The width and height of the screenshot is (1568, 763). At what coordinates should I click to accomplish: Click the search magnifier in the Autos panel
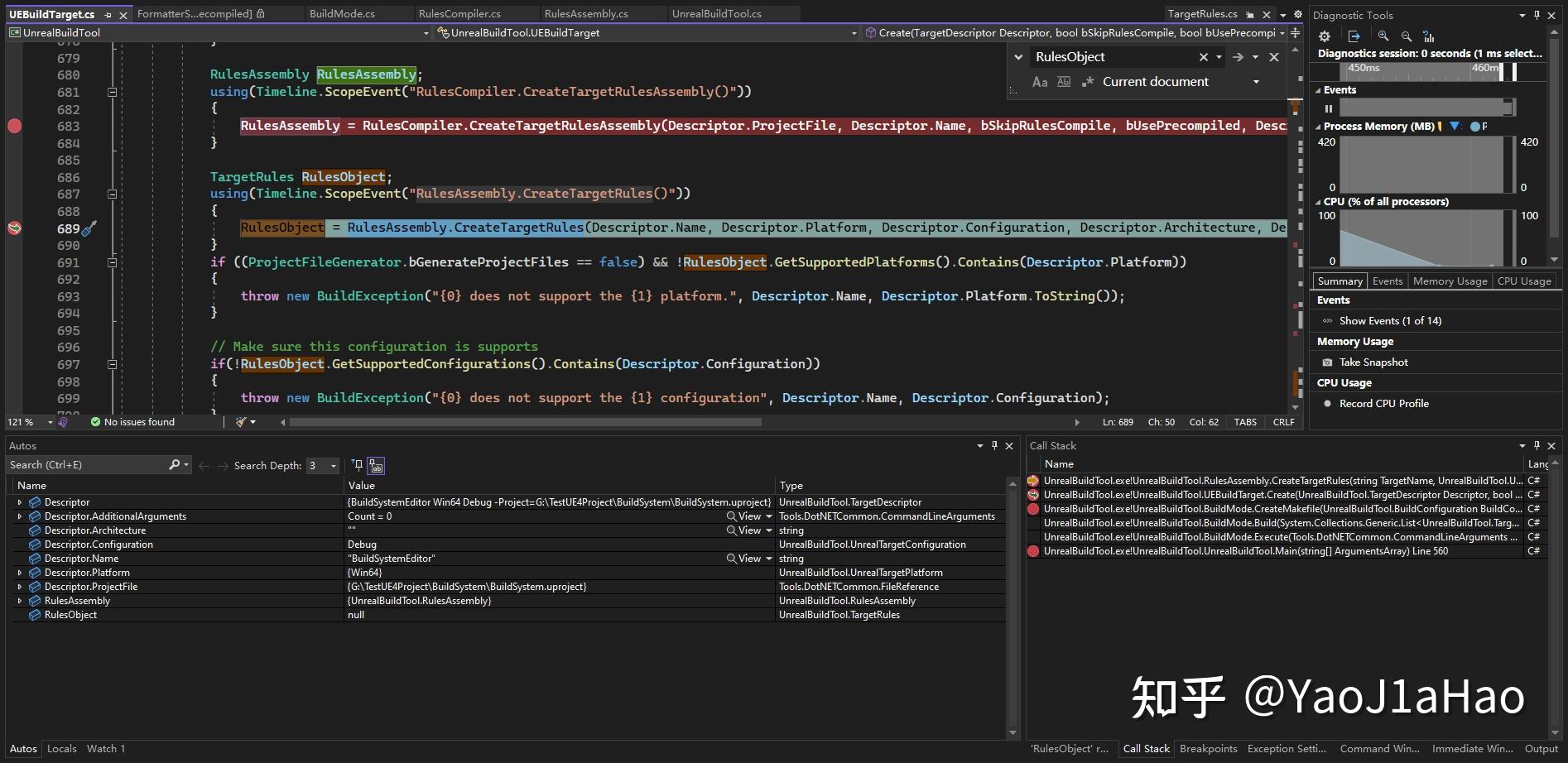(x=174, y=464)
